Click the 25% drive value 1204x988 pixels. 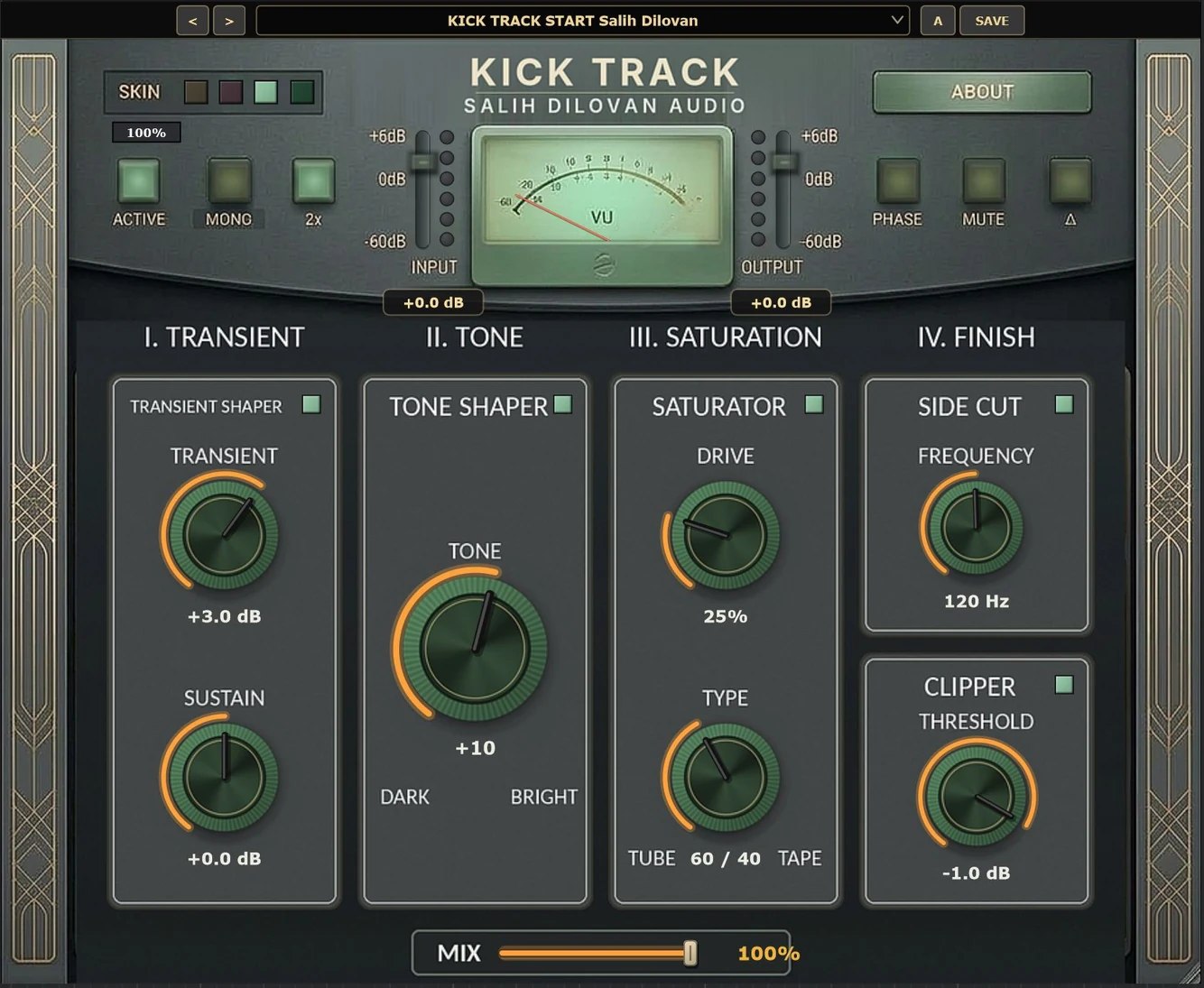(725, 617)
